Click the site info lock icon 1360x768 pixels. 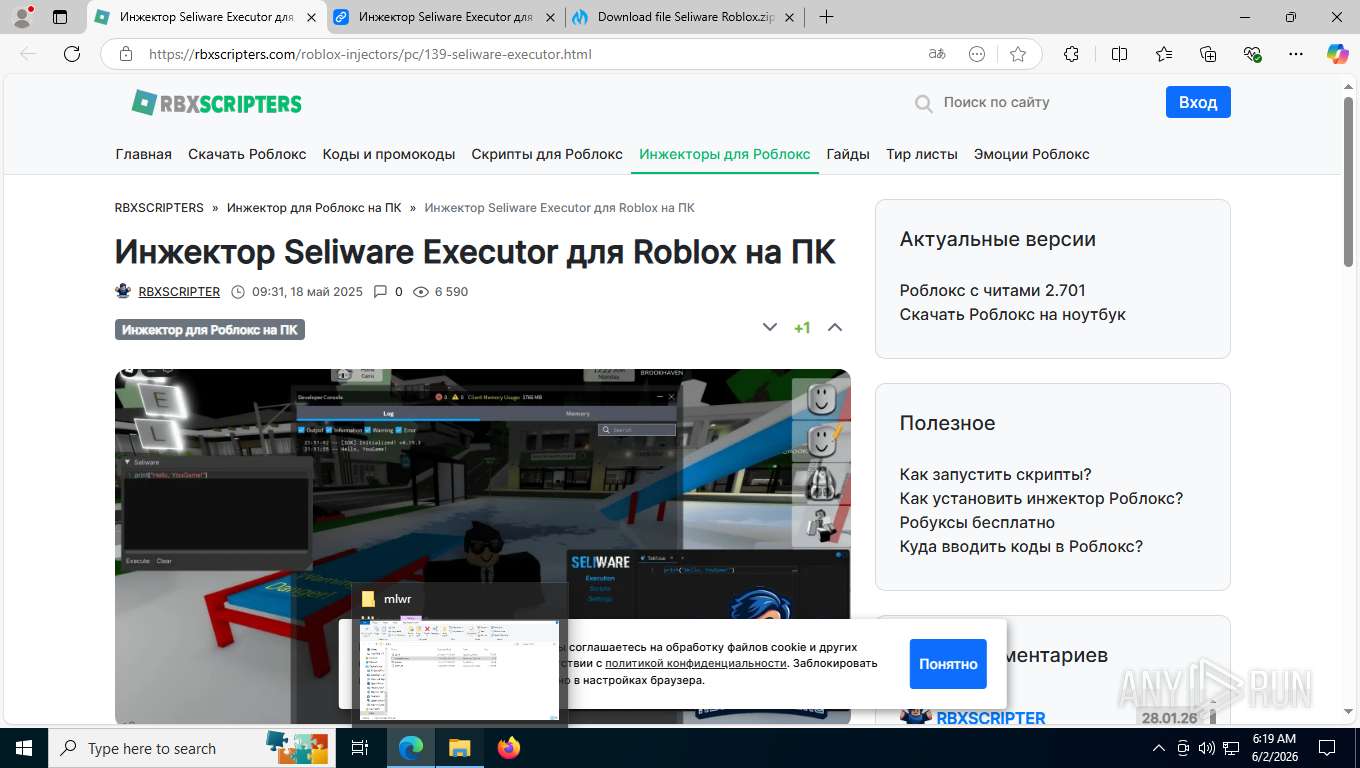tap(125, 54)
